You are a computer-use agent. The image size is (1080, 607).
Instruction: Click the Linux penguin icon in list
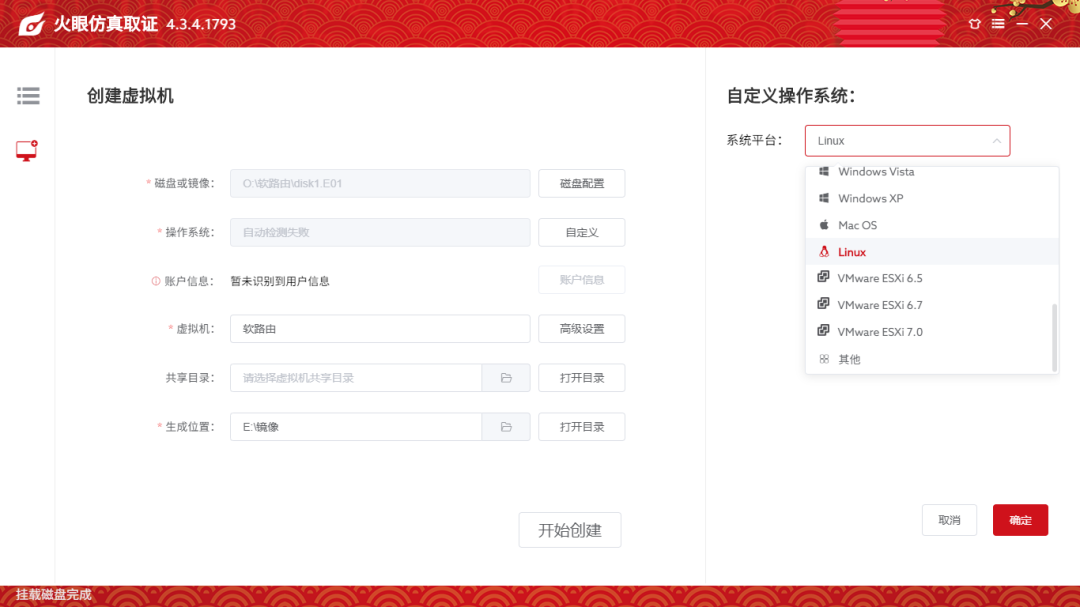(x=824, y=251)
